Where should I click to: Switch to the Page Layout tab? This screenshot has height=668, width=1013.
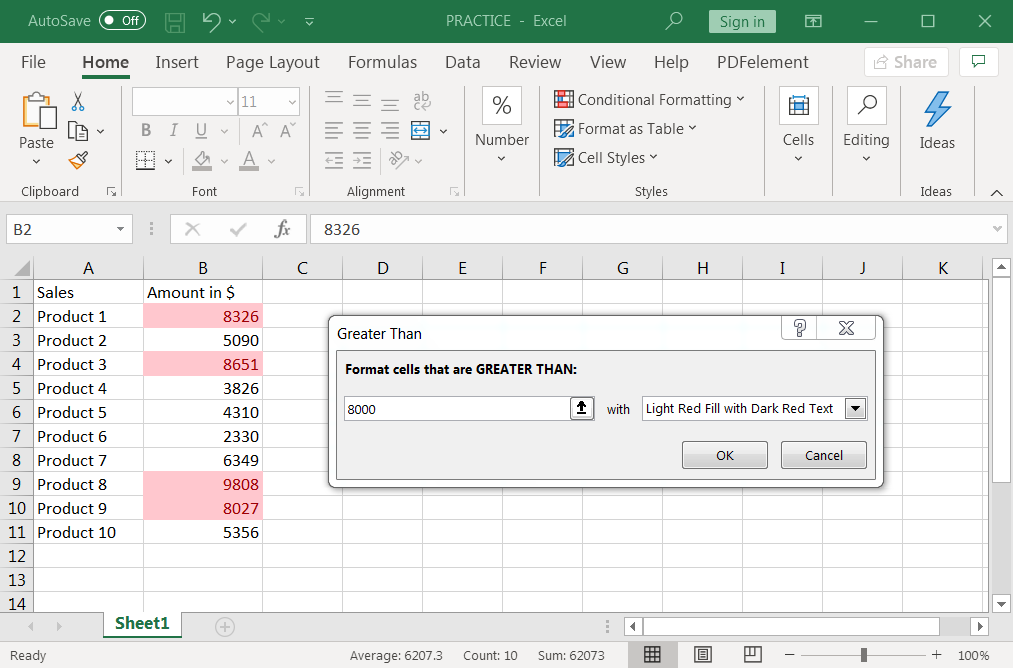tap(273, 62)
